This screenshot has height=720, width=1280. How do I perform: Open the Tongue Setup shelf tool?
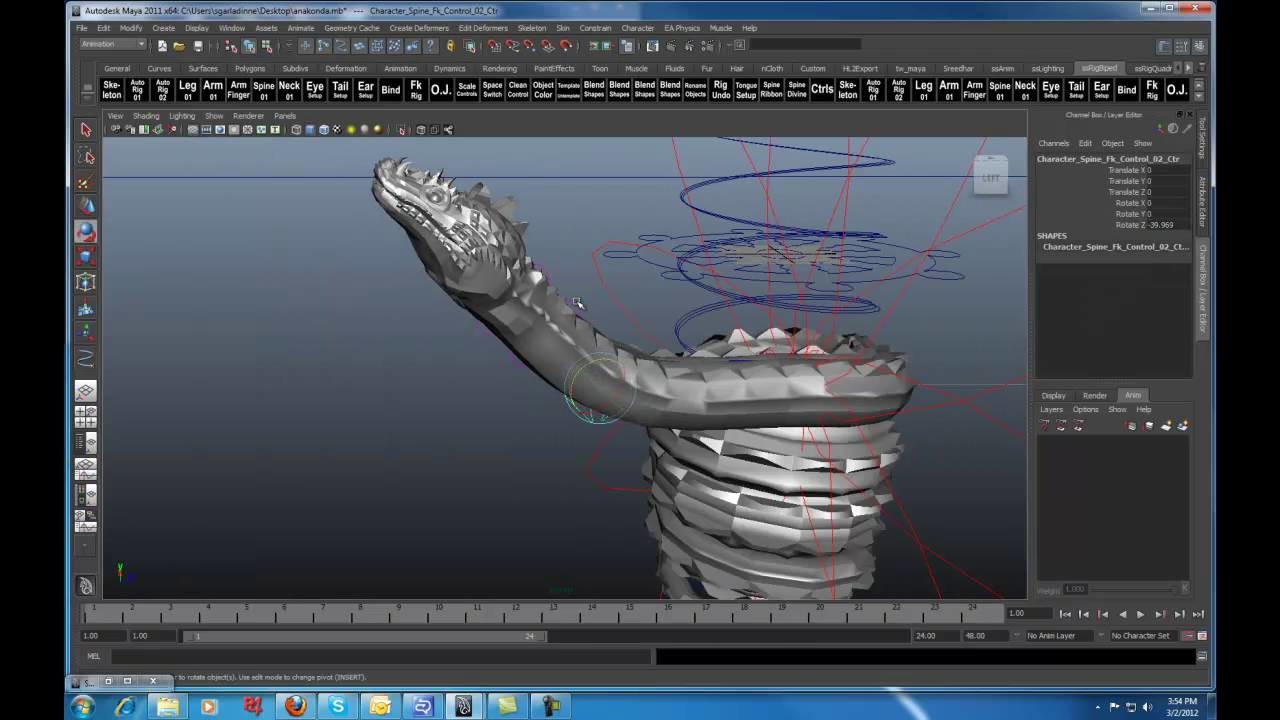coord(746,90)
